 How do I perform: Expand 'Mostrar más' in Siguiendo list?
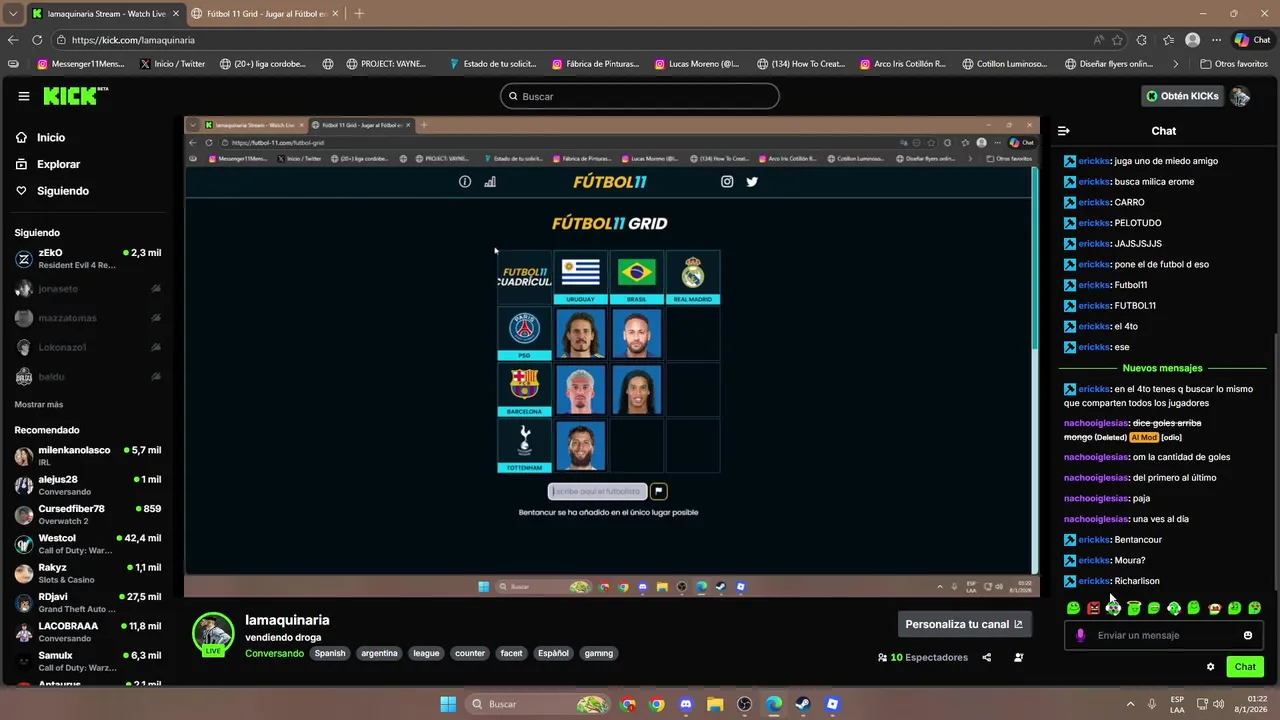tap(39, 404)
